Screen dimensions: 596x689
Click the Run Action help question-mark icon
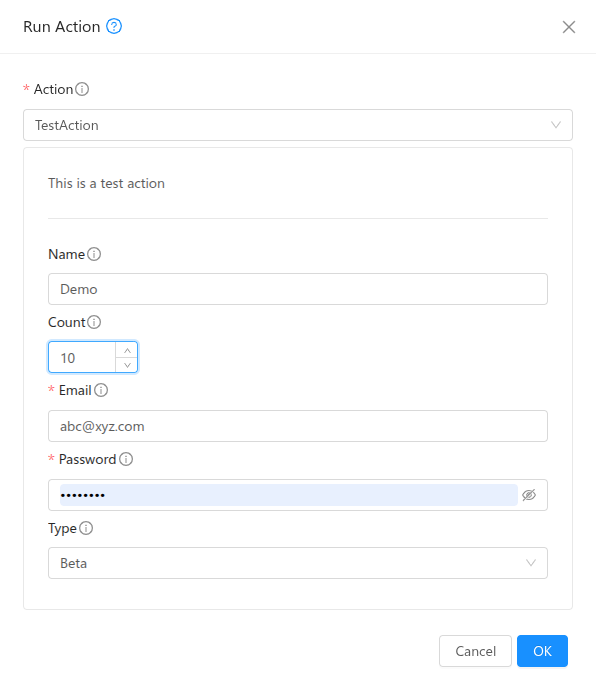[114, 26]
